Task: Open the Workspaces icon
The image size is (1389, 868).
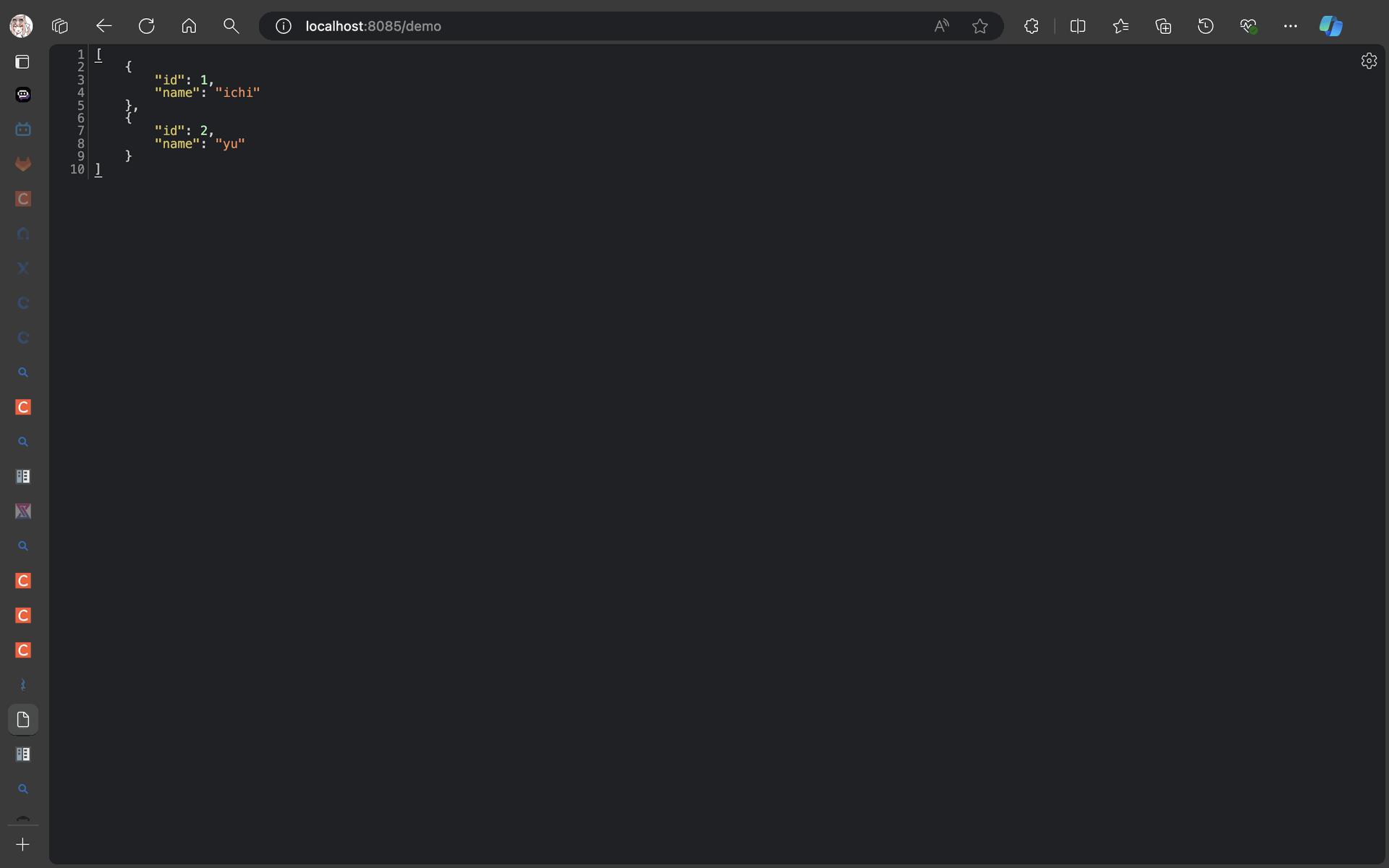Action: pyautogui.click(x=60, y=26)
